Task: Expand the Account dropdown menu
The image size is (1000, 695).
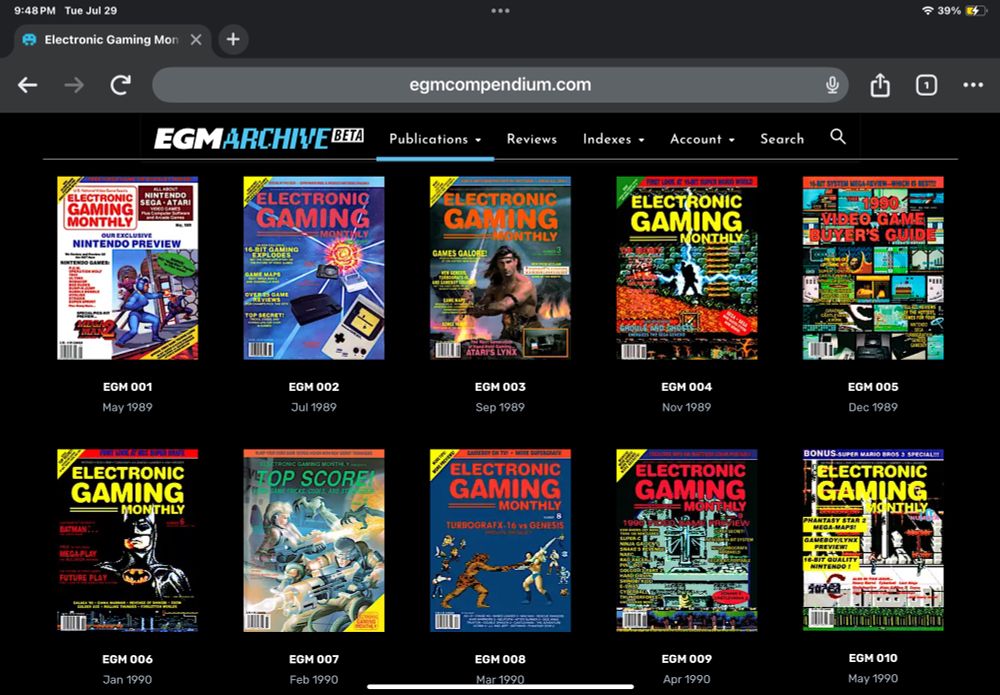Action: coord(702,139)
